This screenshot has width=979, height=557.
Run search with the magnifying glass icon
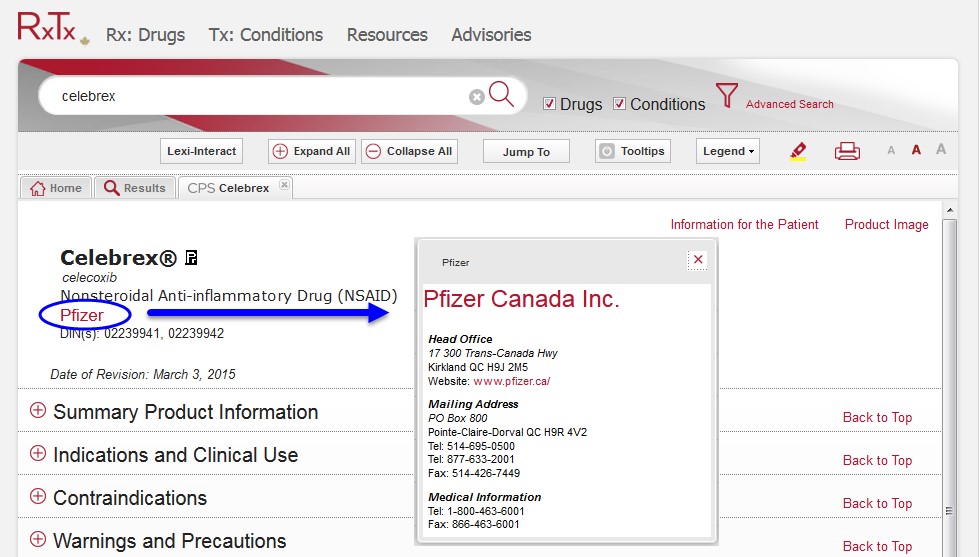pyautogui.click(x=501, y=94)
